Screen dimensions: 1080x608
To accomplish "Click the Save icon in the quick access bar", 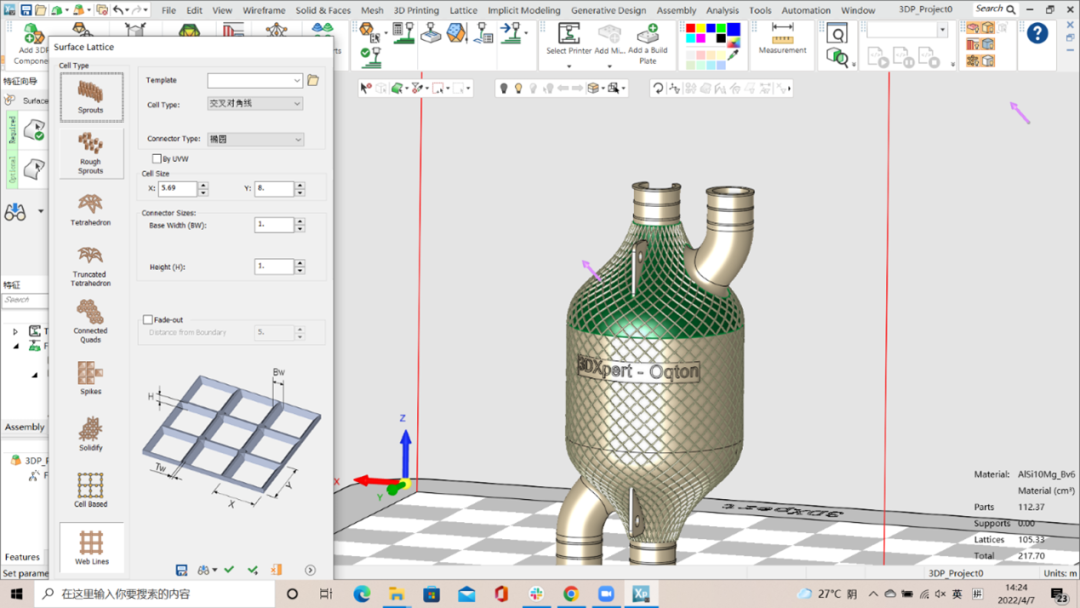I will click(25, 10).
